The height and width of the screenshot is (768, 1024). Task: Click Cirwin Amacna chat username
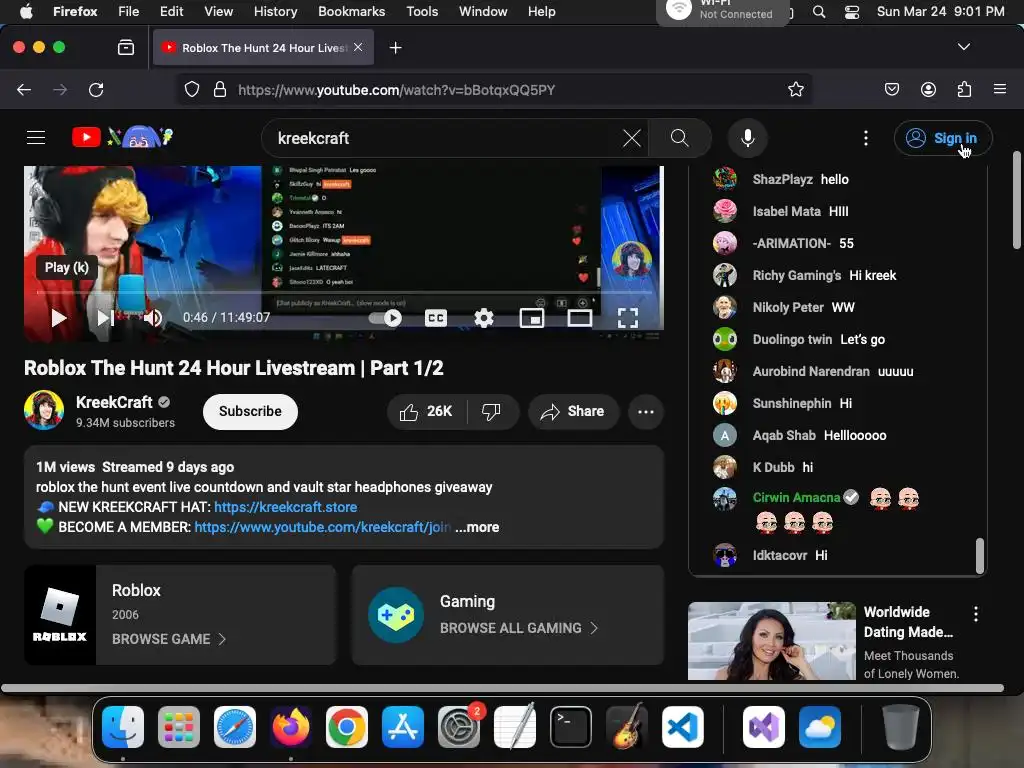(796, 498)
